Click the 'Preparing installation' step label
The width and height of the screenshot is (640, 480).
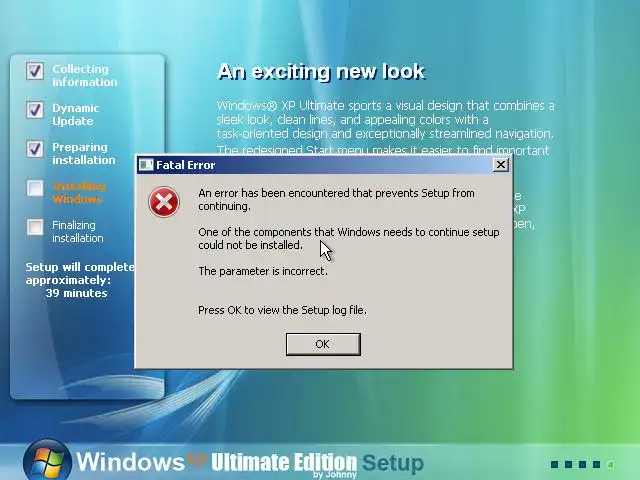[x=84, y=153]
